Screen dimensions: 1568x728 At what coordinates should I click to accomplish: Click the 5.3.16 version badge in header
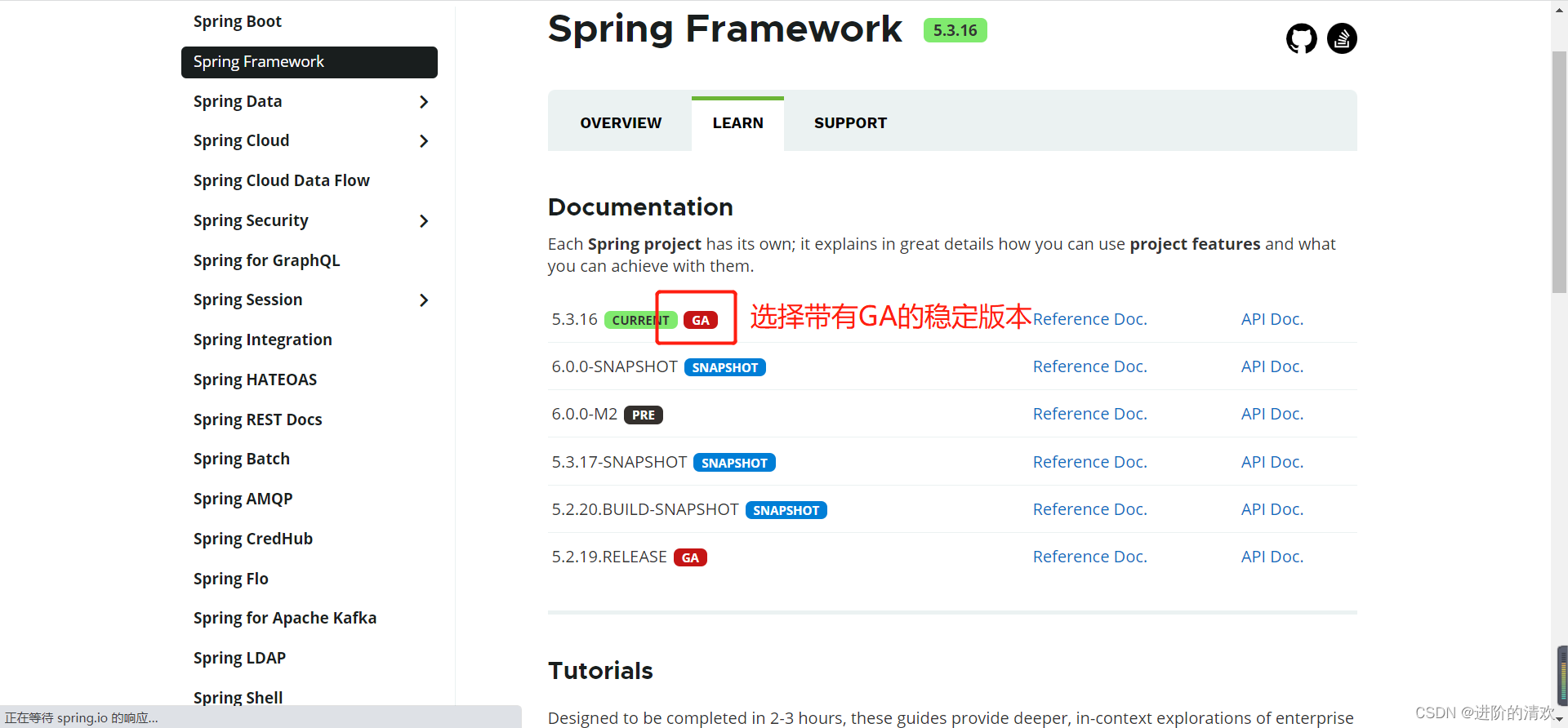(x=955, y=31)
